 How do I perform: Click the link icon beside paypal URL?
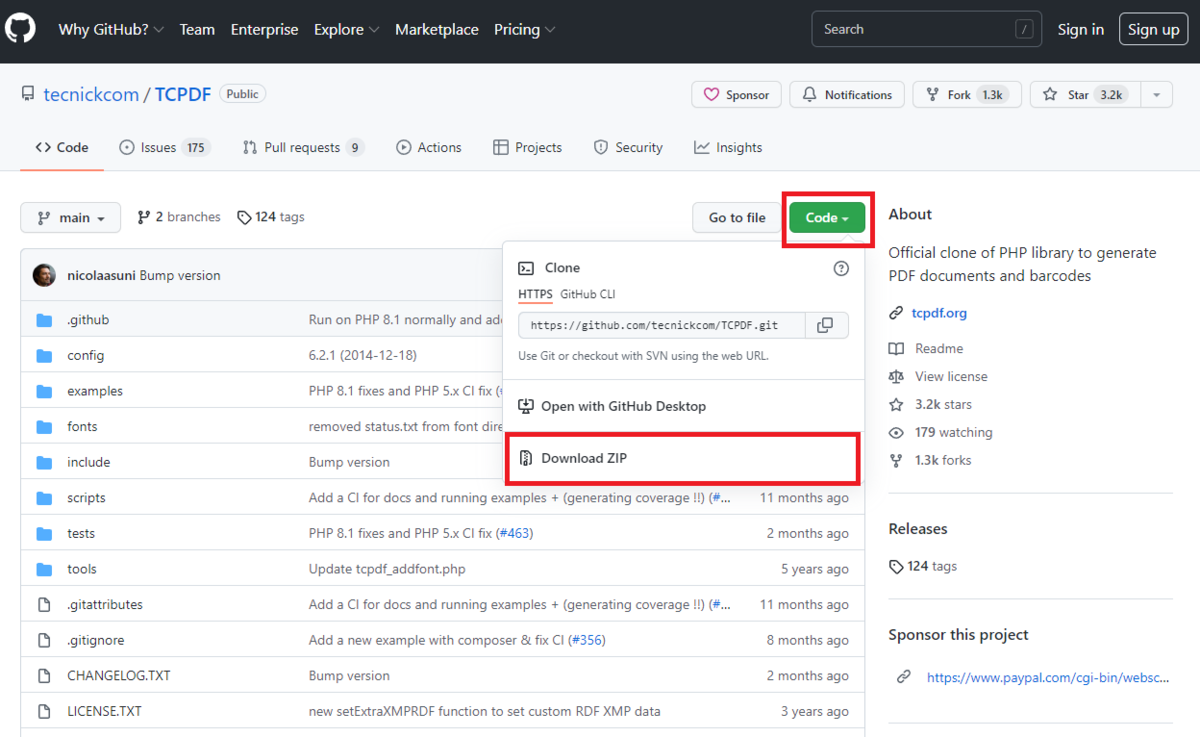pyautogui.click(x=904, y=677)
